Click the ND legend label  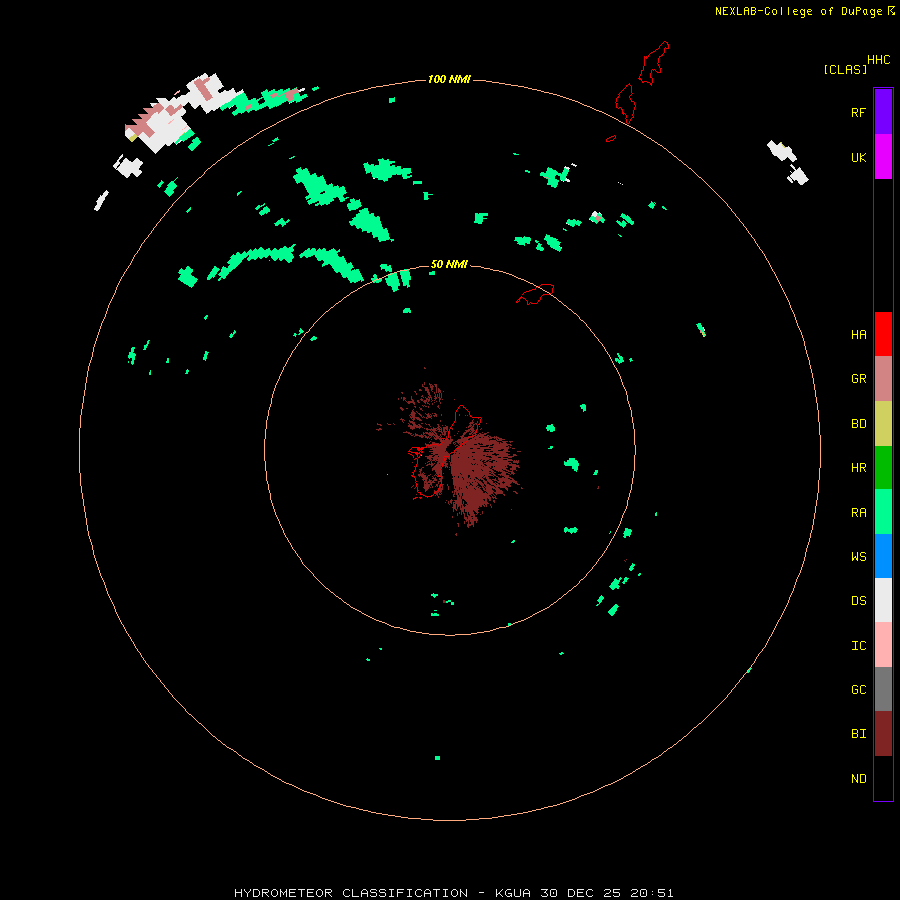[x=859, y=779]
